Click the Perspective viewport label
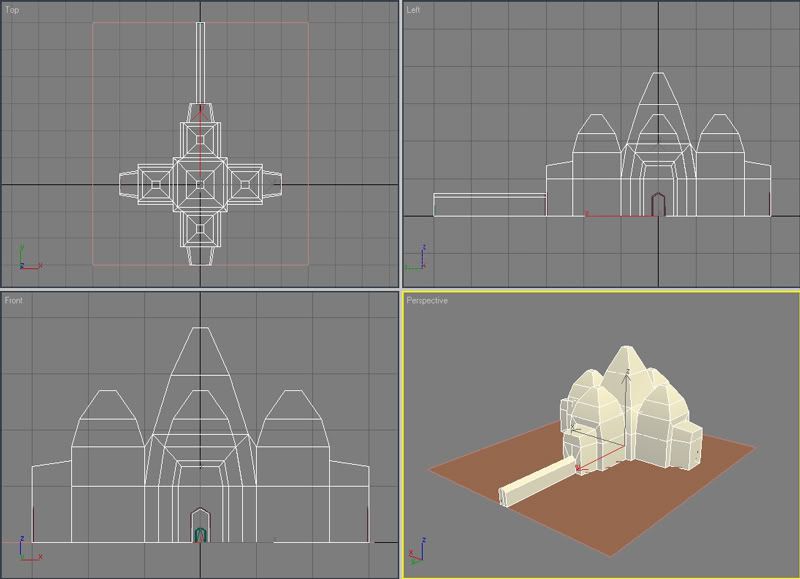 427,300
